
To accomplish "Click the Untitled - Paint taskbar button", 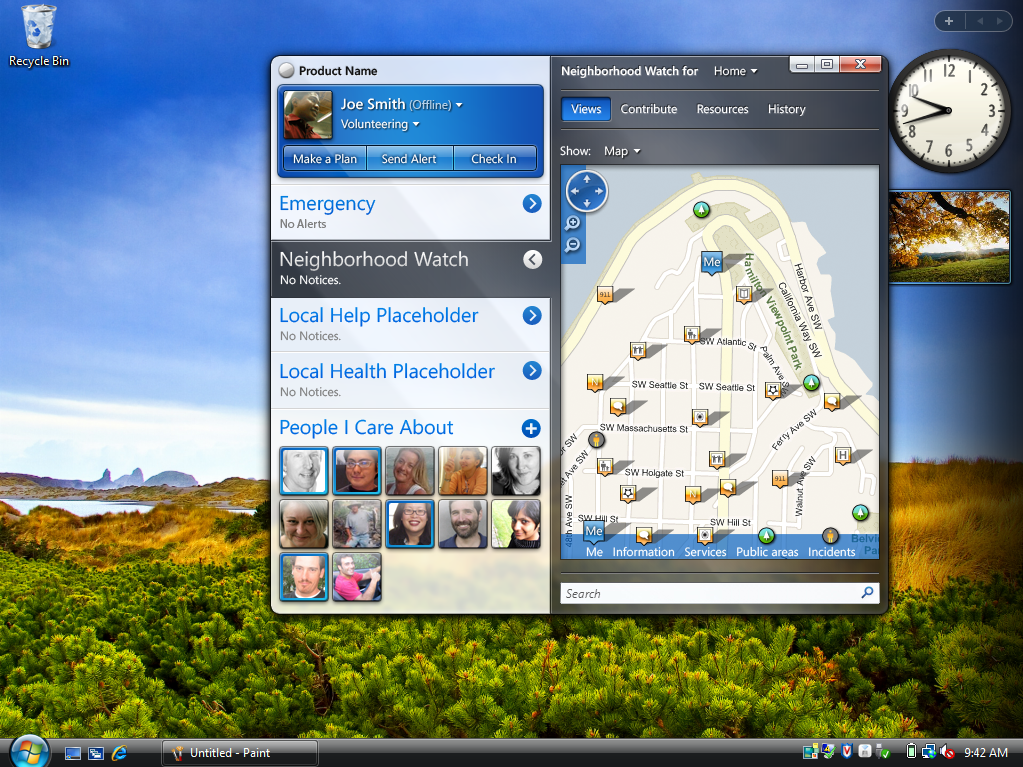I will pos(239,753).
